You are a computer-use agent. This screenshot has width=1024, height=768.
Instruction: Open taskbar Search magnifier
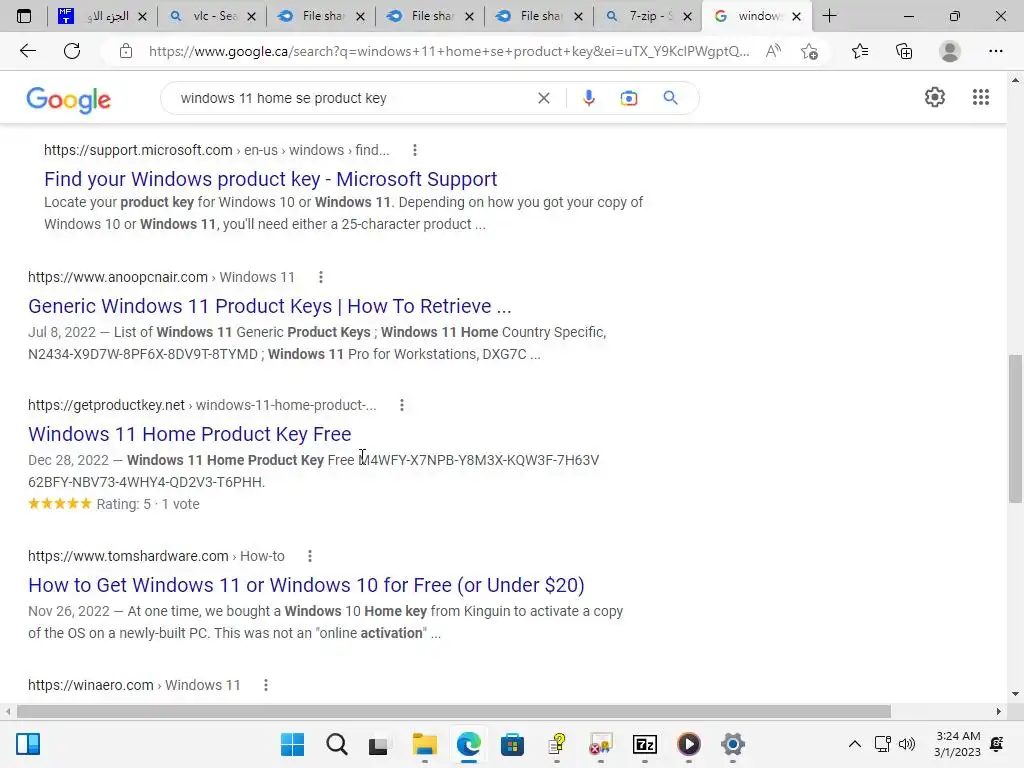[x=336, y=744]
